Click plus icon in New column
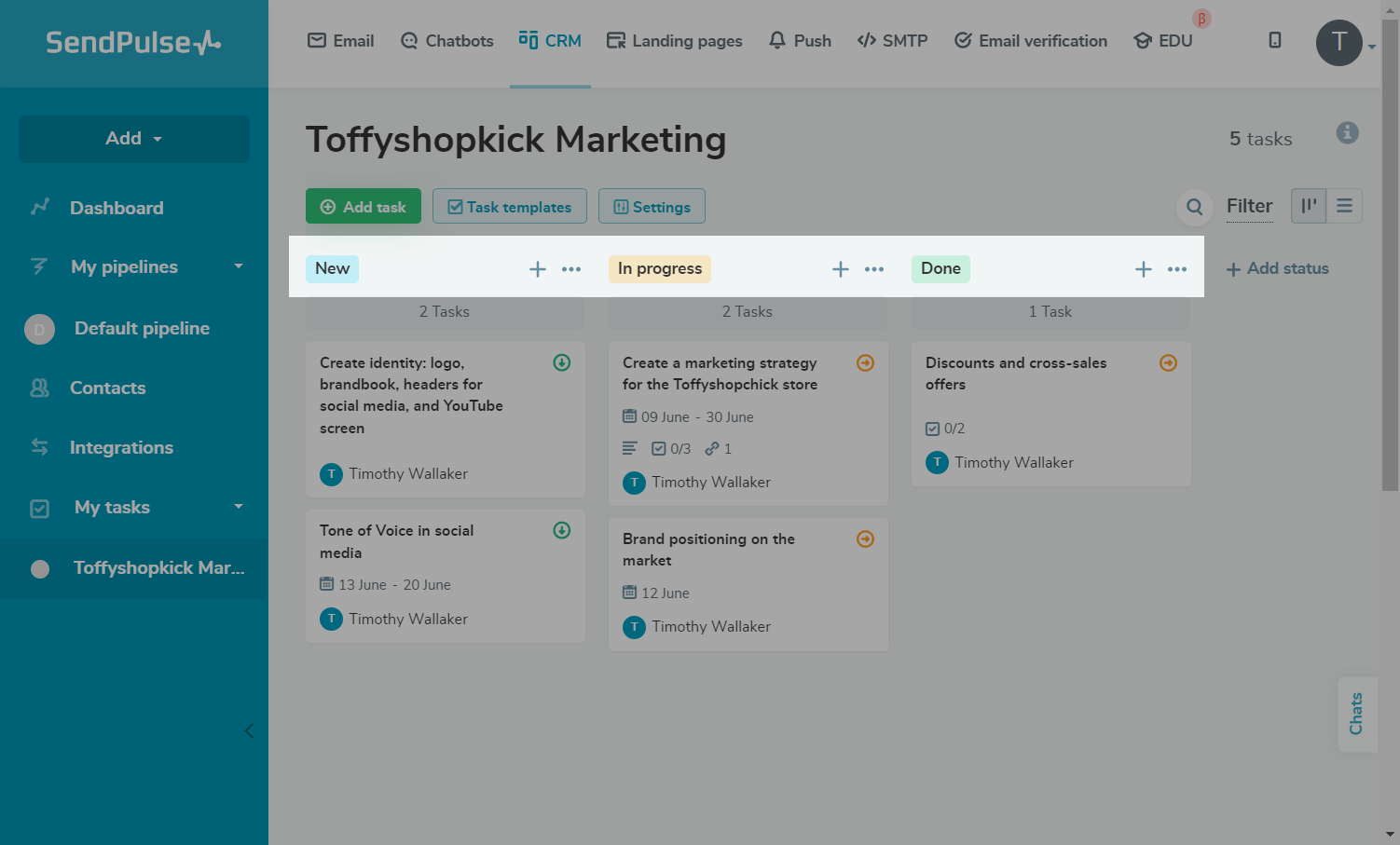The height and width of the screenshot is (845, 1400). 538,269
